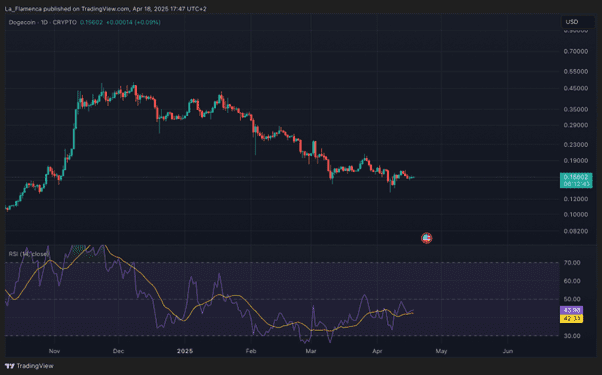This screenshot has height=375, width=602.
Task: Click the 60.00 RSI axis label
Action: point(572,281)
